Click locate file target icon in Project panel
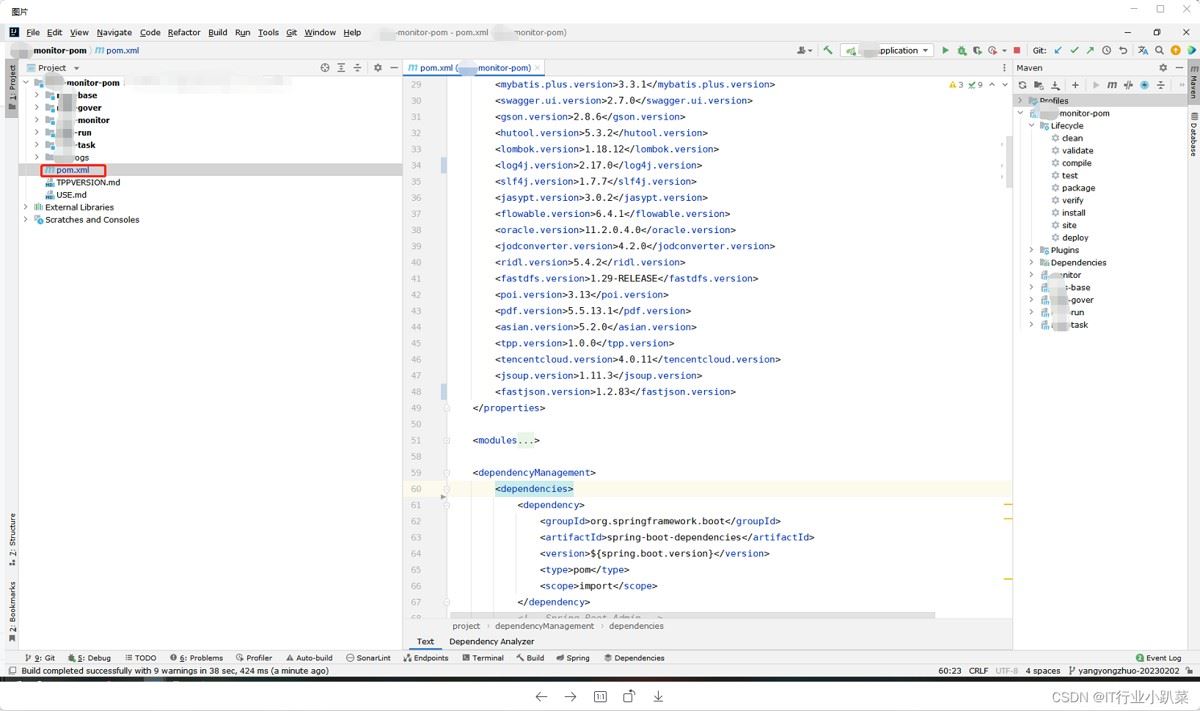The width and height of the screenshot is (1200, 711). click(325, 68)
